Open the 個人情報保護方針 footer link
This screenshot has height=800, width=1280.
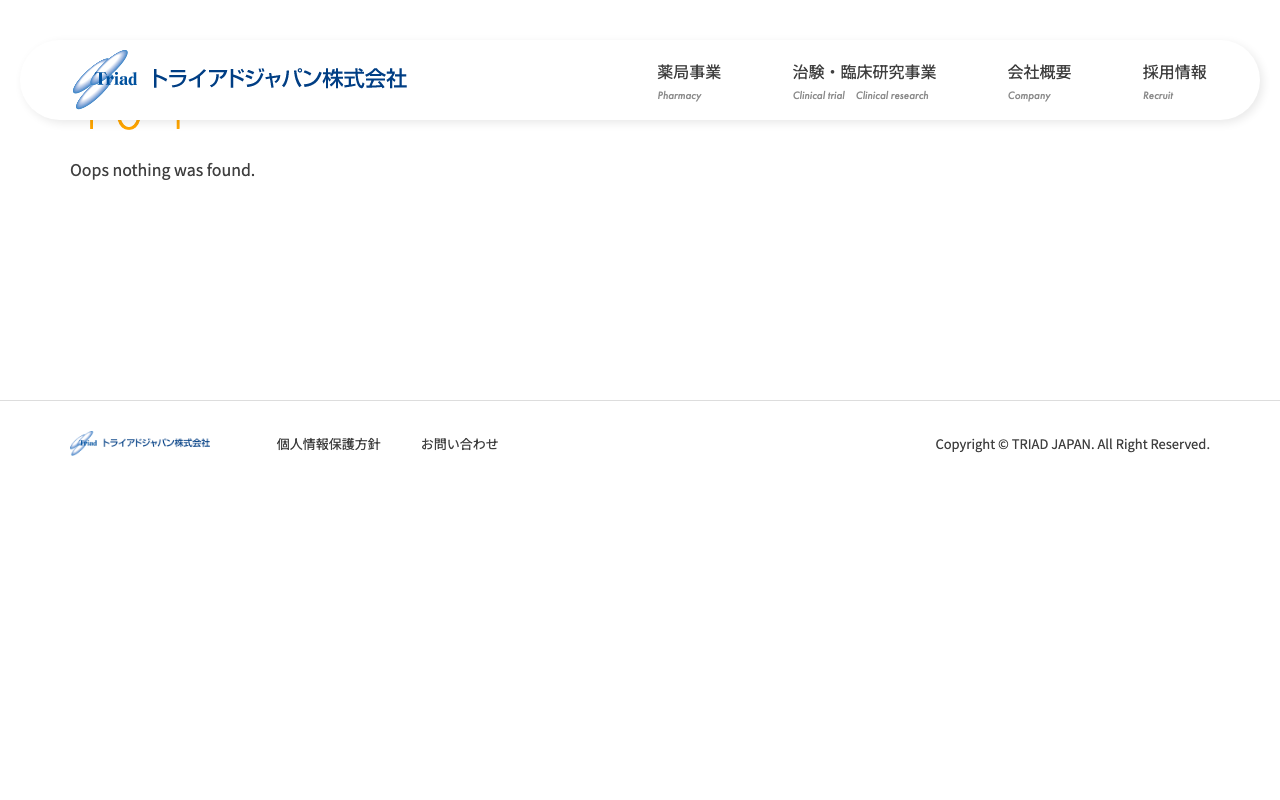point(328,444)
